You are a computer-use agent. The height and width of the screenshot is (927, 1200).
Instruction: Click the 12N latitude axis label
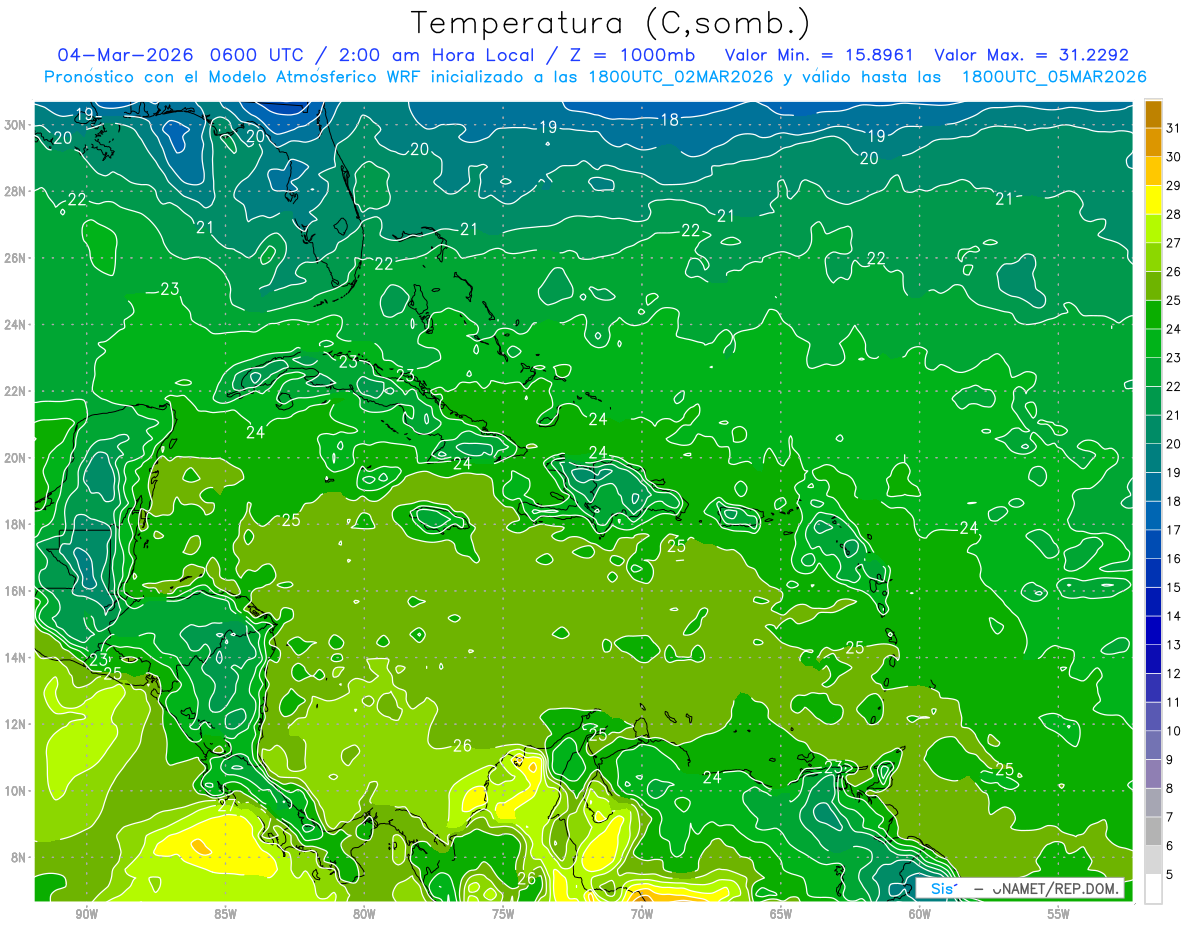click(15, 724)
